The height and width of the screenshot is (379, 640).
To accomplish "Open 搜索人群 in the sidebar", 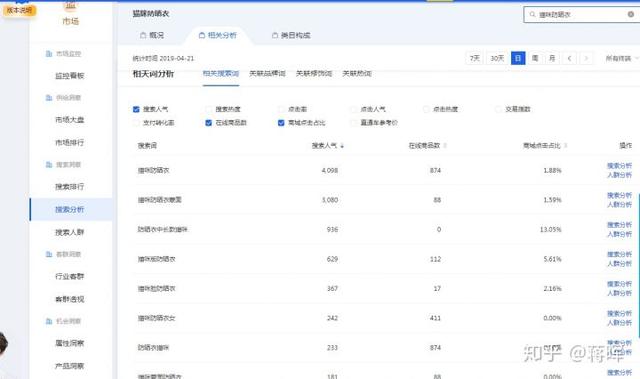I will (70, 233).
